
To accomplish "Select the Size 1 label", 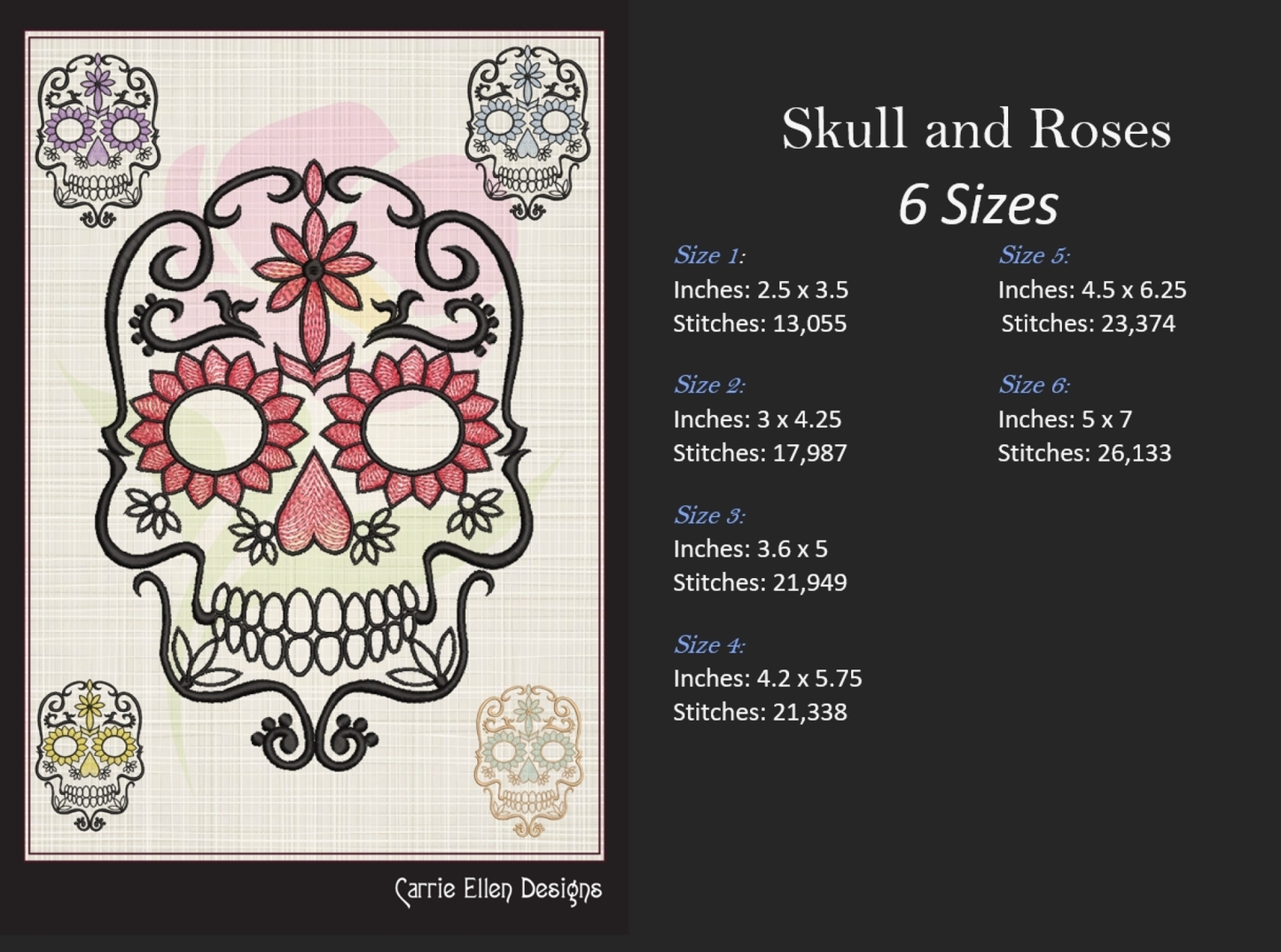I will (x=709, y=255).
